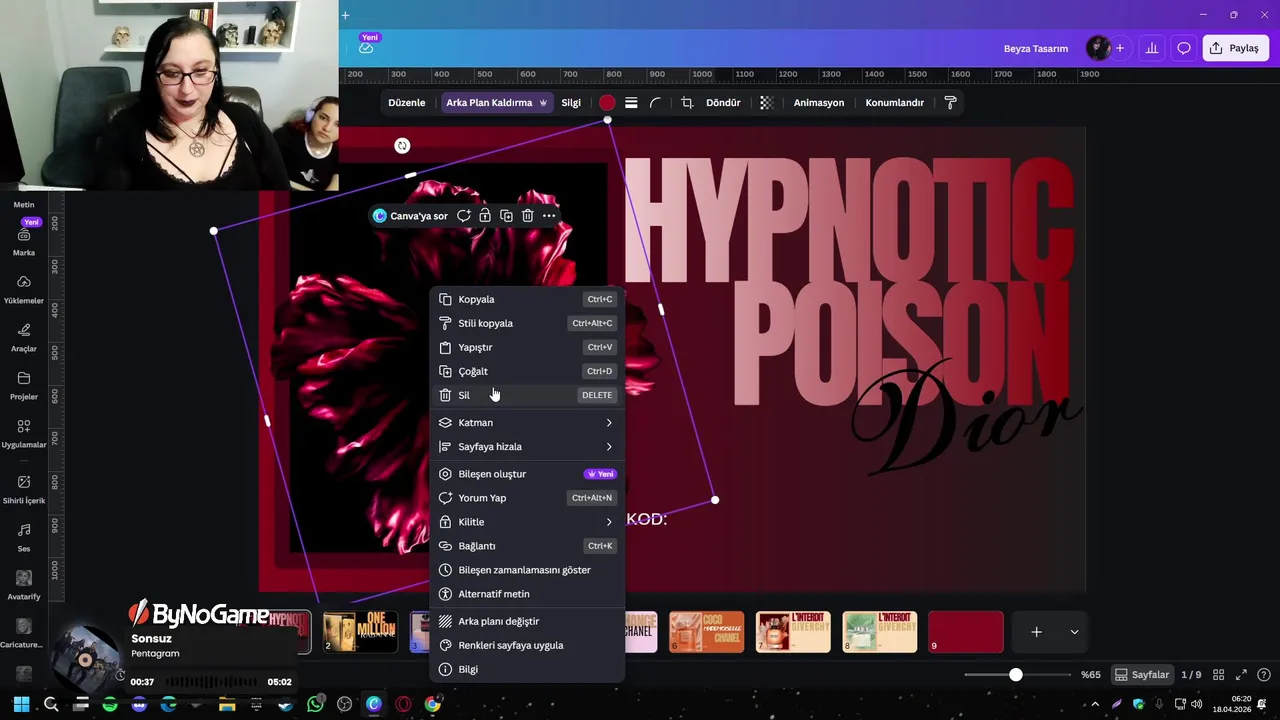Screen dimensions: 1280x720
Task: Select the blank red page 9 thumbnail
Action: [x=966, y=632]
